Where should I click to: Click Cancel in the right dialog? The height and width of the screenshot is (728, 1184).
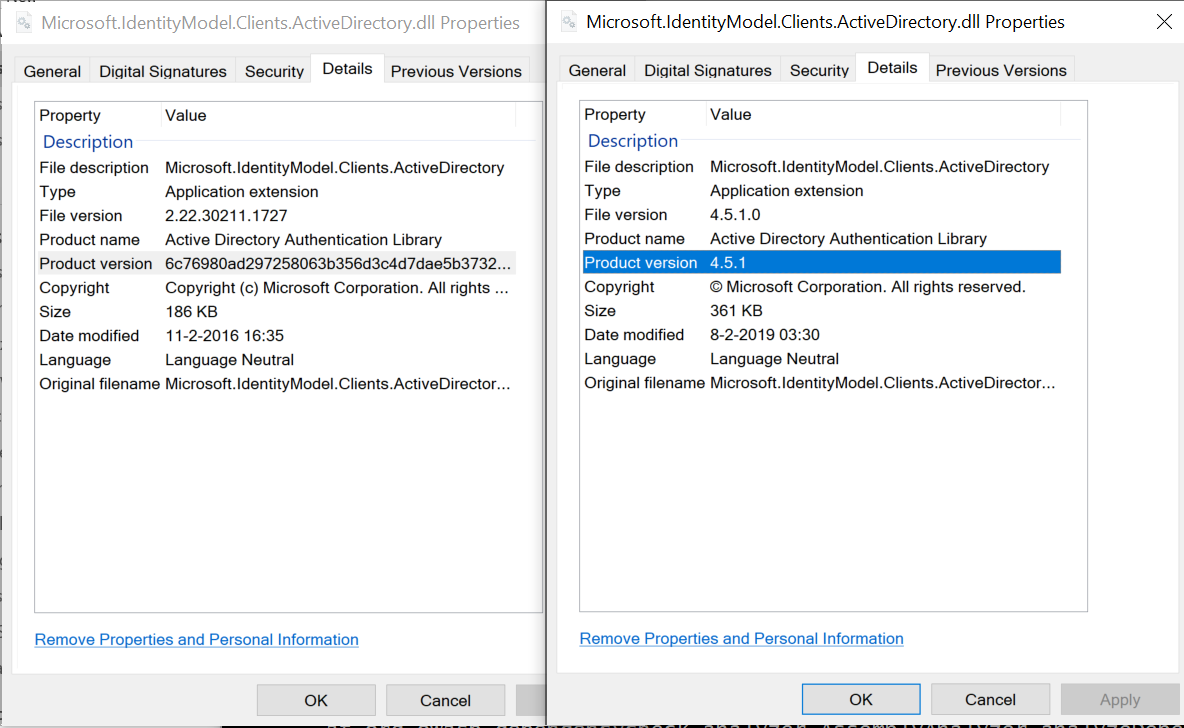click(989, 699)
